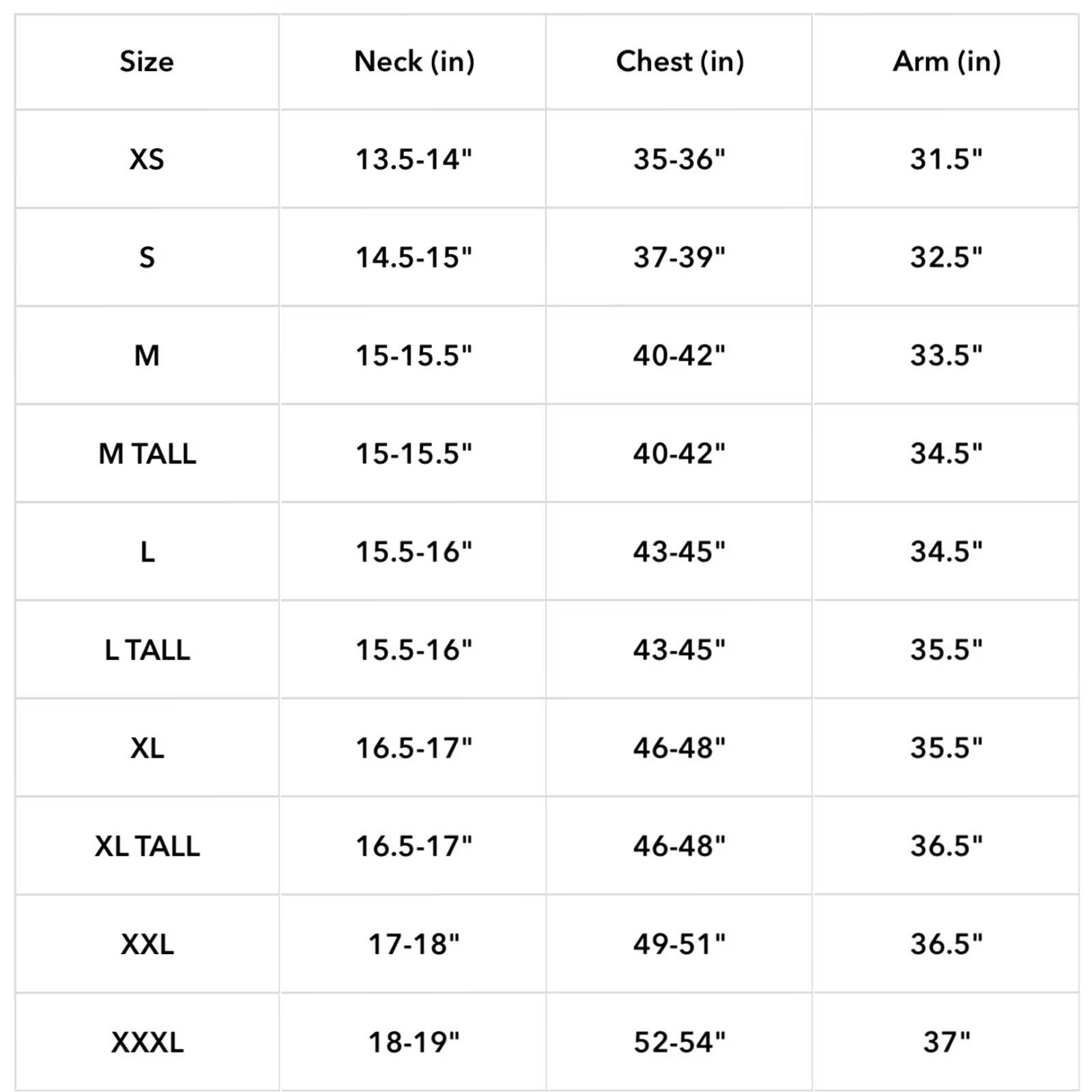Click the 18-19" neck value for XXXL
This screenshot has width=1092, height=1092.
414,1042
